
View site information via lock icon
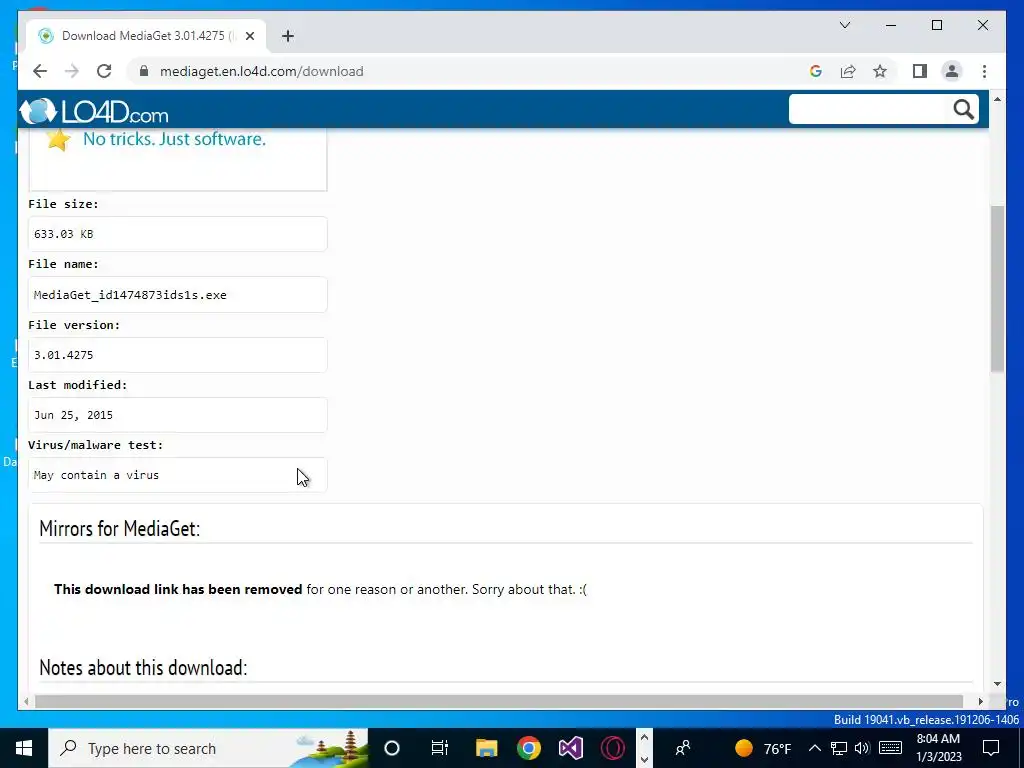144,71
